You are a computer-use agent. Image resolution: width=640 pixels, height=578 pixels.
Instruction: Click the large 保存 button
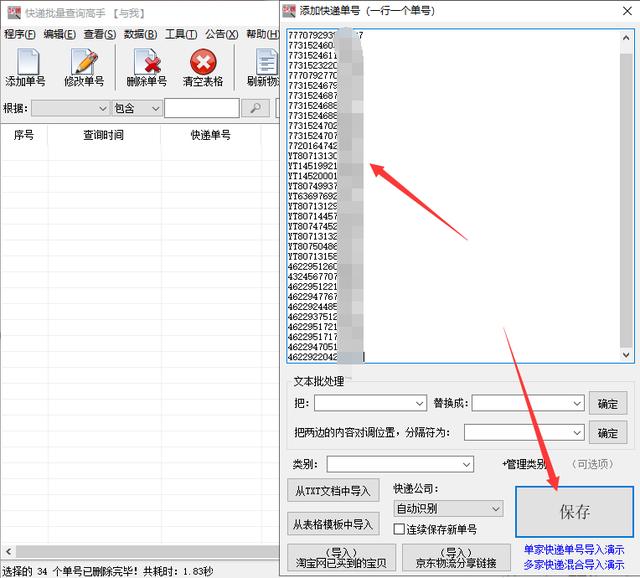point(574,512)
